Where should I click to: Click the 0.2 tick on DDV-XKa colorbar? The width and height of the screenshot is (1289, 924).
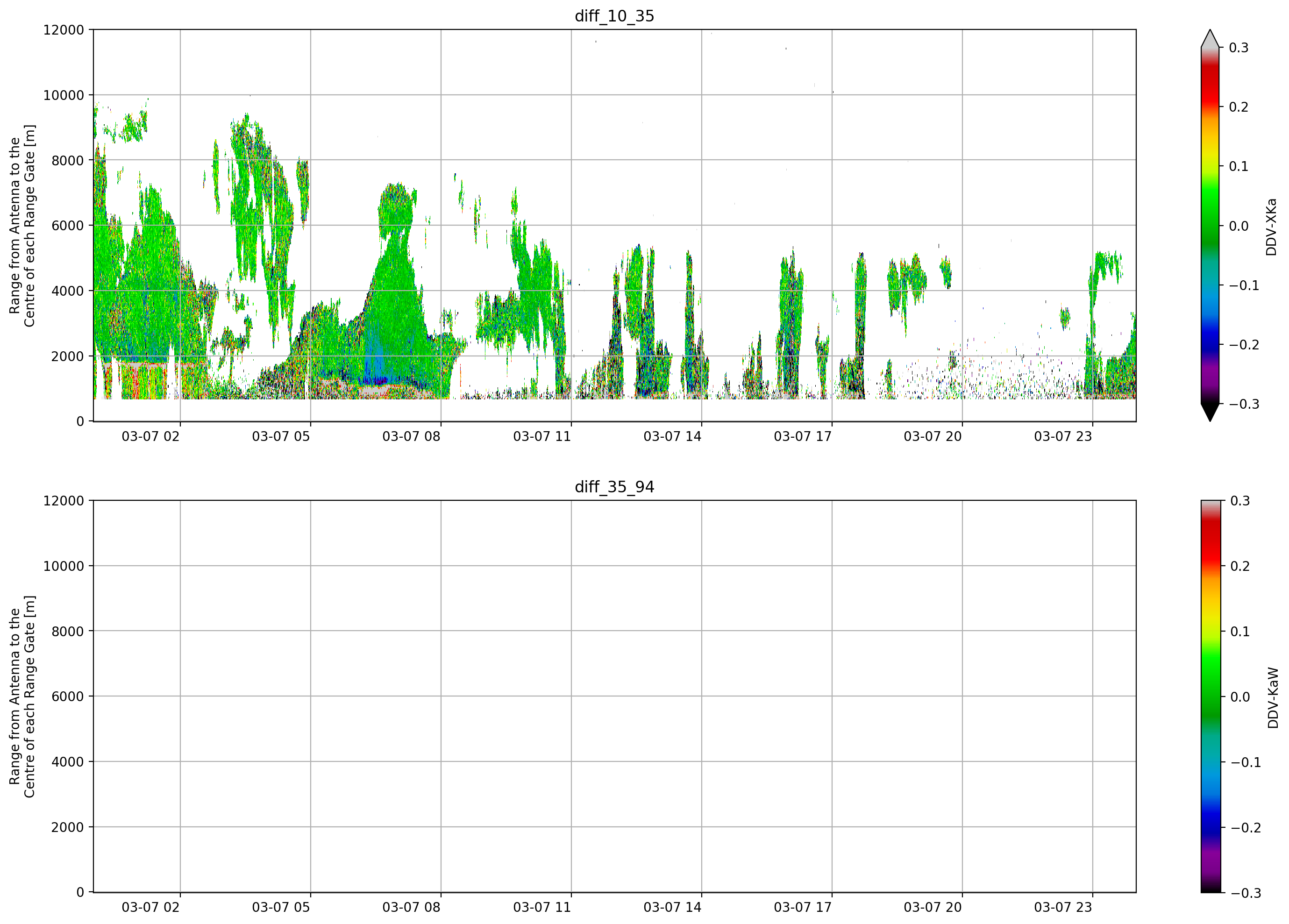coord(1239,107)
